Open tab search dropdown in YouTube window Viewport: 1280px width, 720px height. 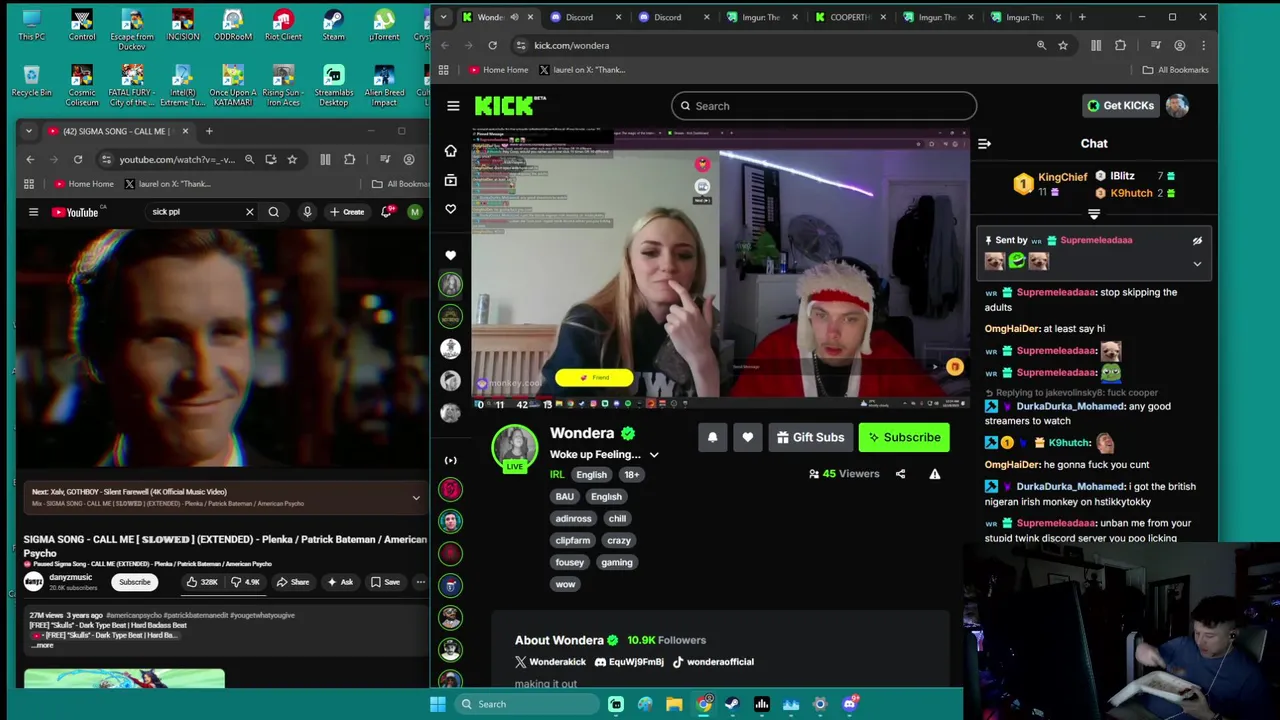28,131
